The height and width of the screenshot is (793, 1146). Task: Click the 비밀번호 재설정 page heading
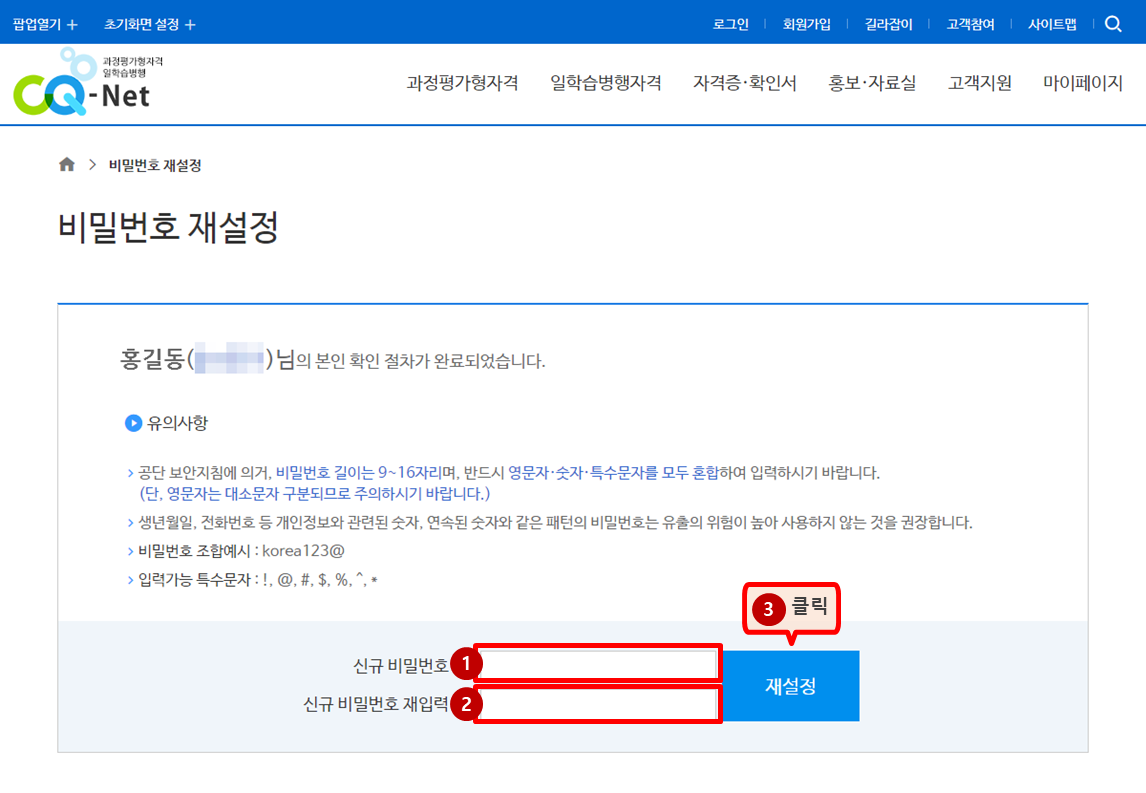tap(168, 227)
